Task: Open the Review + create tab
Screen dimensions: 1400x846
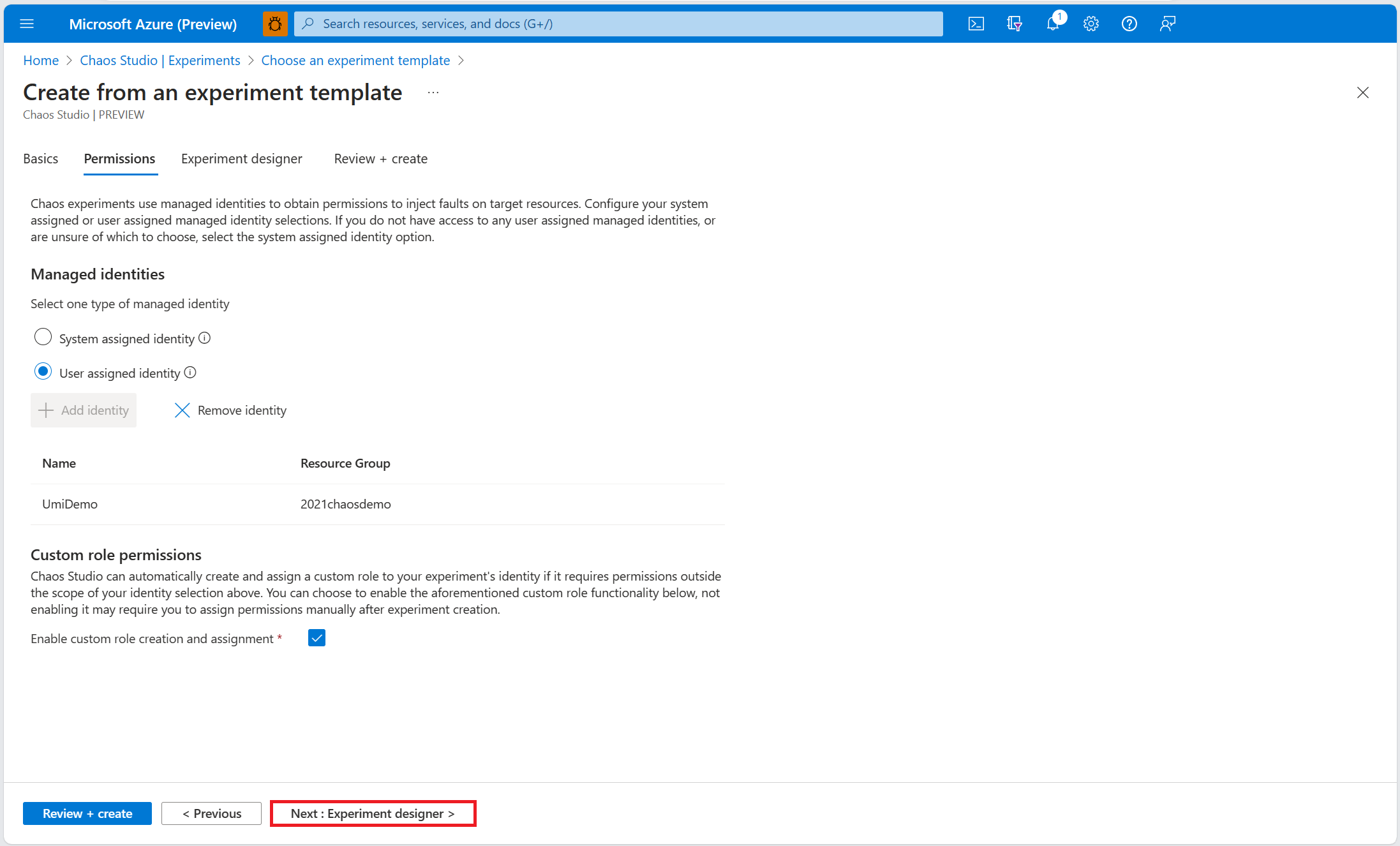Action: coord(380,158)
